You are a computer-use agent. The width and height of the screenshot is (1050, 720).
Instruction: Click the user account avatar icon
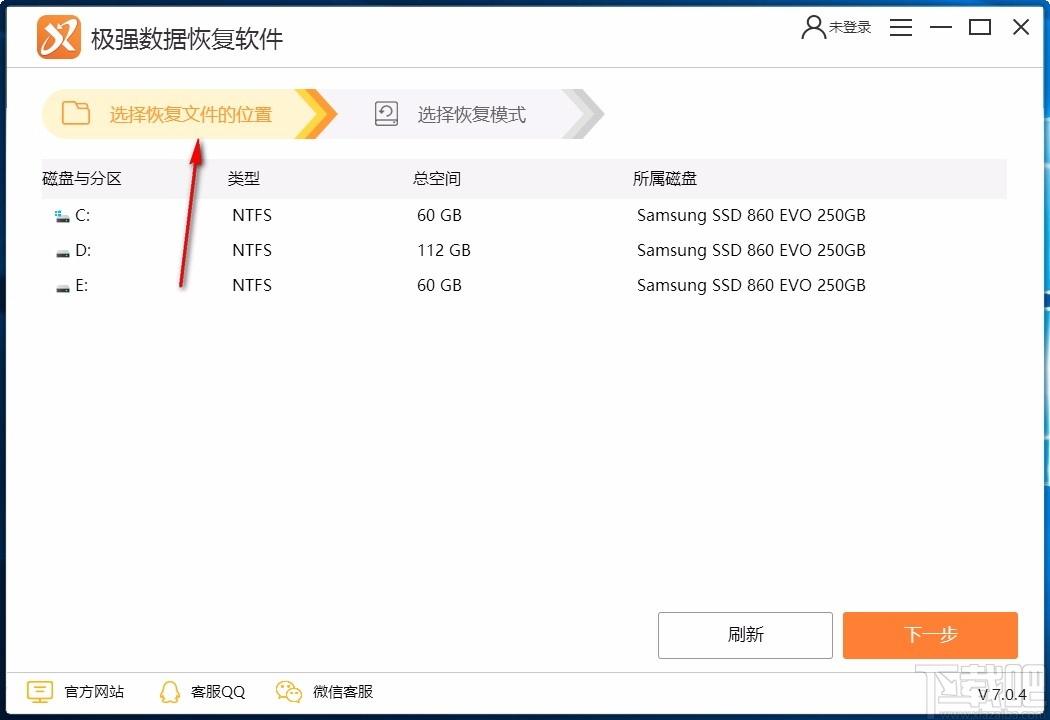(x=813, y=28)
